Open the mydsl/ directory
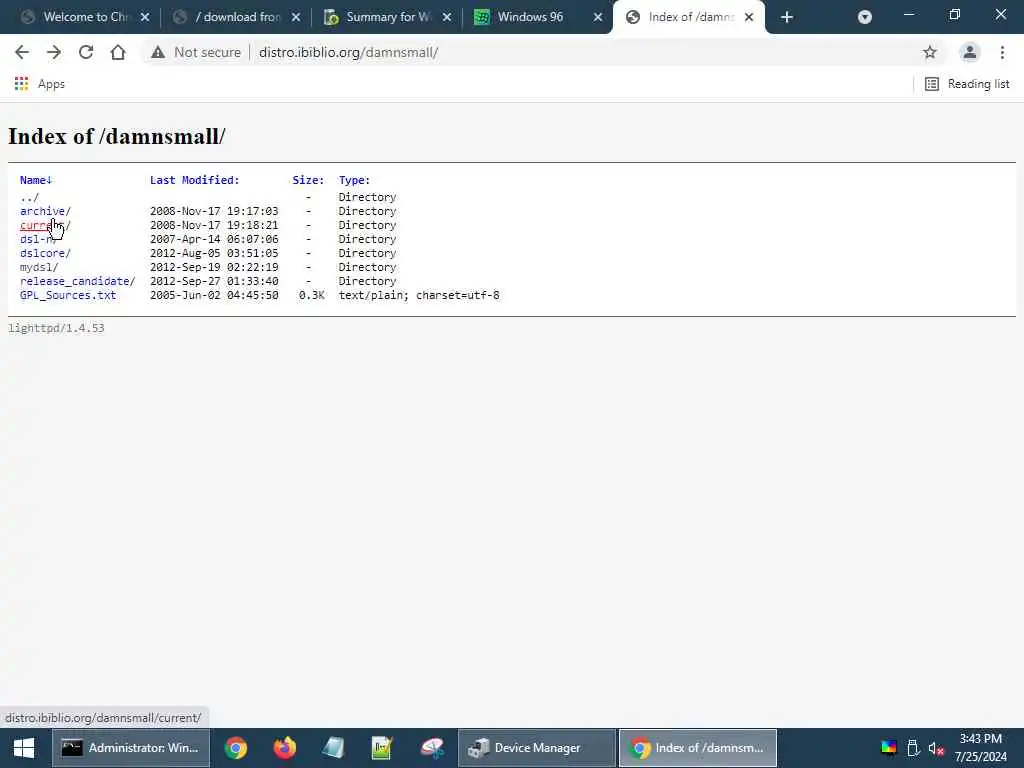 pyautogui.click(x=39, y=267)
